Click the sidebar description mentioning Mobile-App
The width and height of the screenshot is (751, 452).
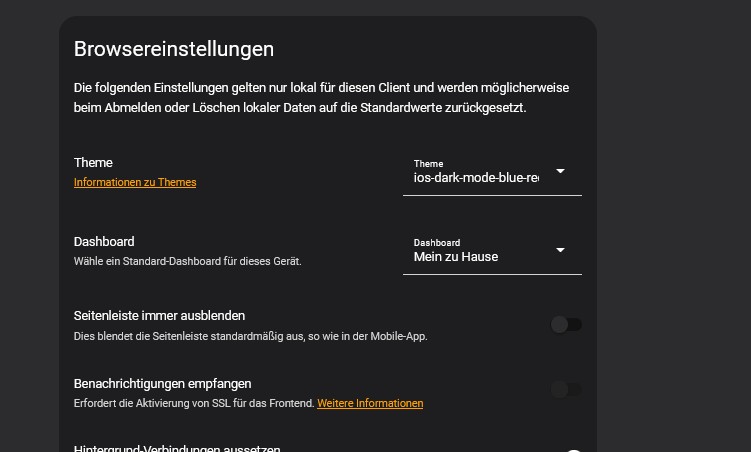pos(250,336)
